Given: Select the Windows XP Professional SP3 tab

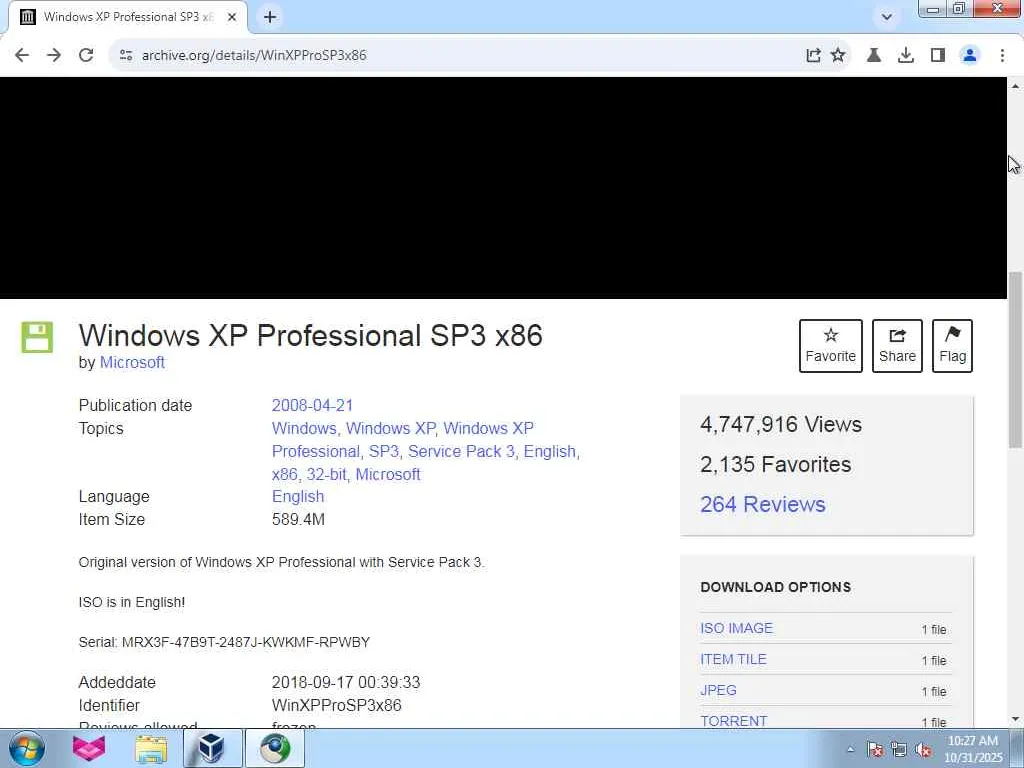Looking at the screenshot, I should pos(127,17).
